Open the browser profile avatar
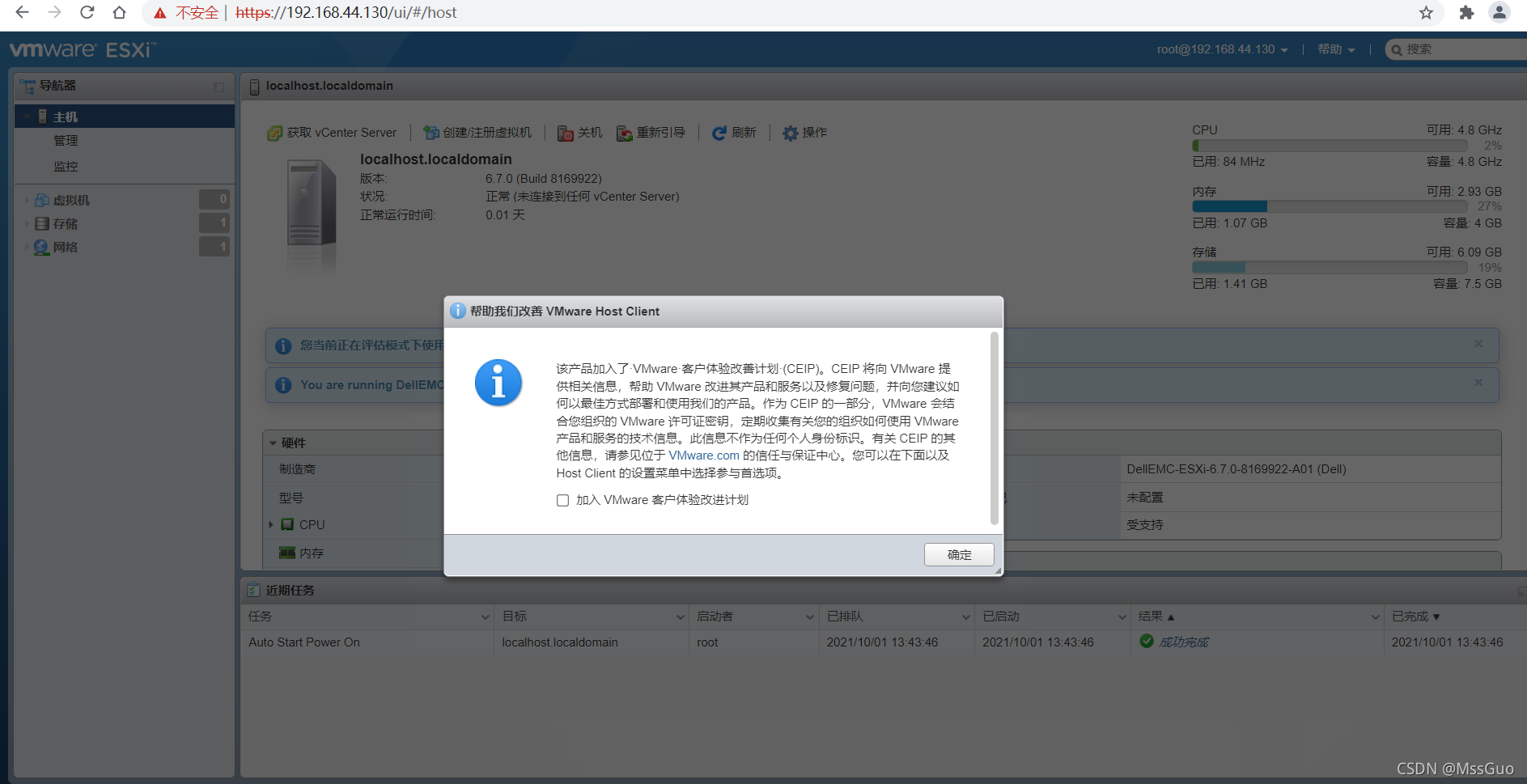The image size is (1527, 784). 1499,12
